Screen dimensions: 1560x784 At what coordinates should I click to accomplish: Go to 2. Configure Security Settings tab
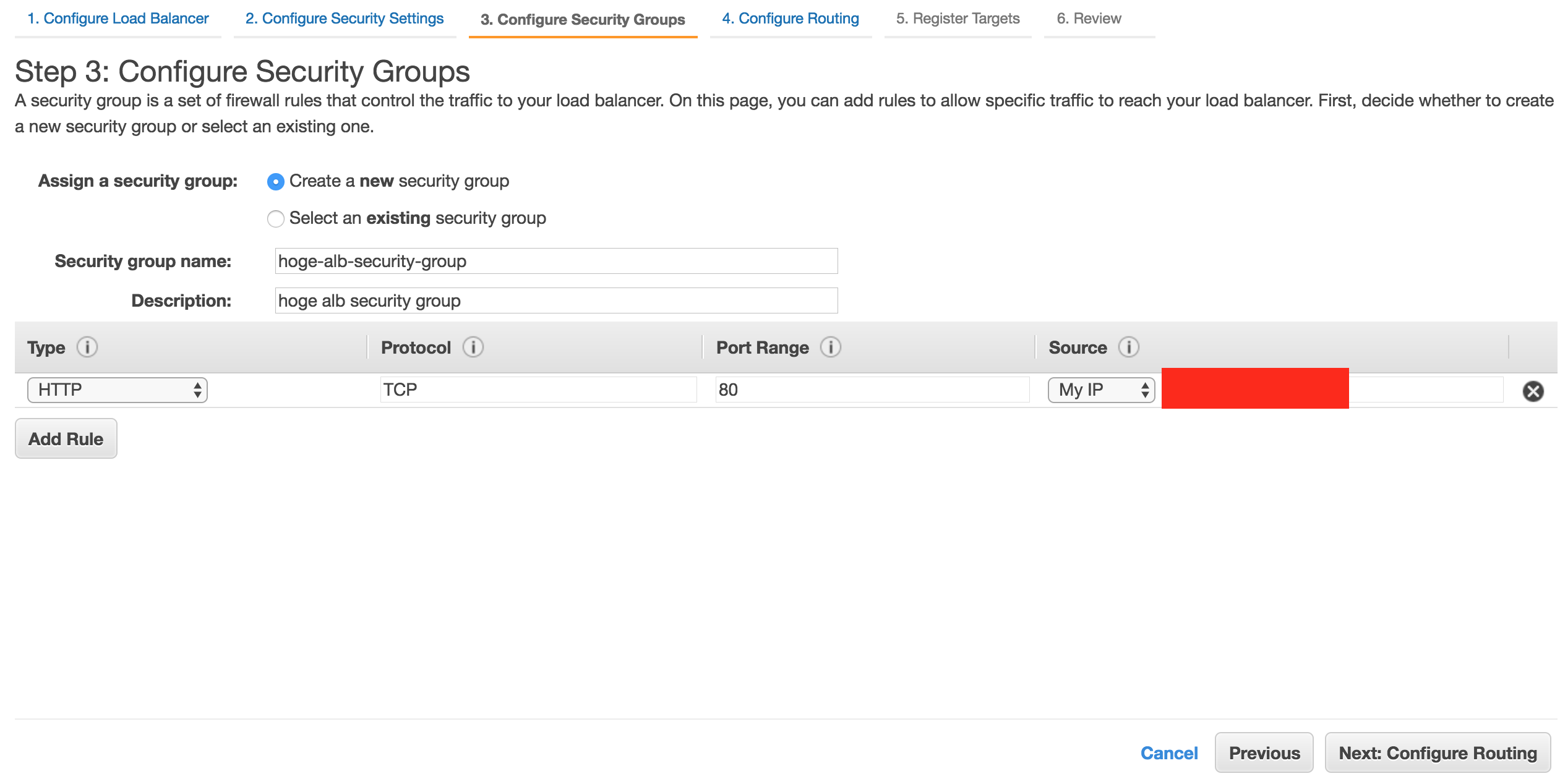point(345,19)
